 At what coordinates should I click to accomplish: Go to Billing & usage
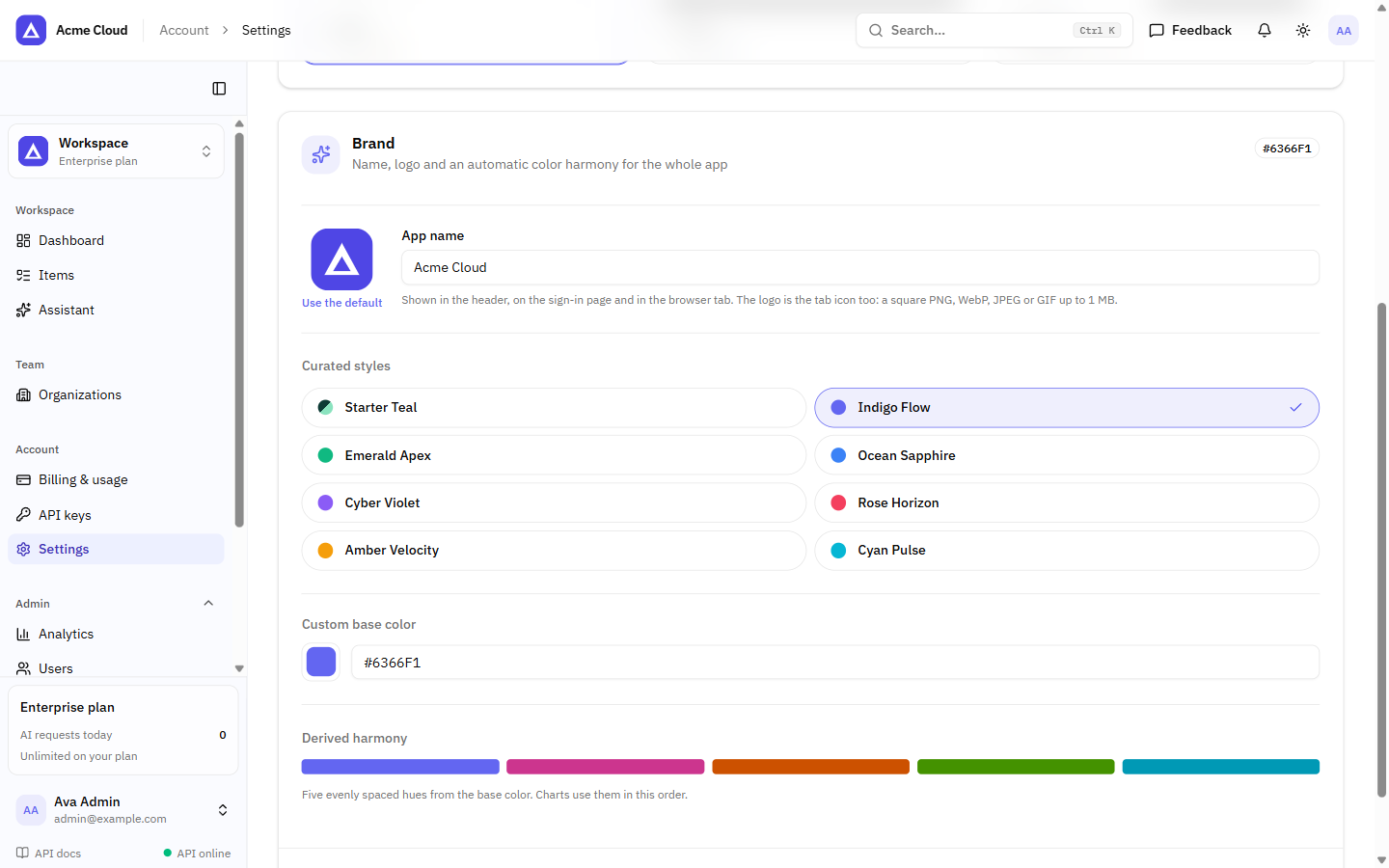(116, 479)
